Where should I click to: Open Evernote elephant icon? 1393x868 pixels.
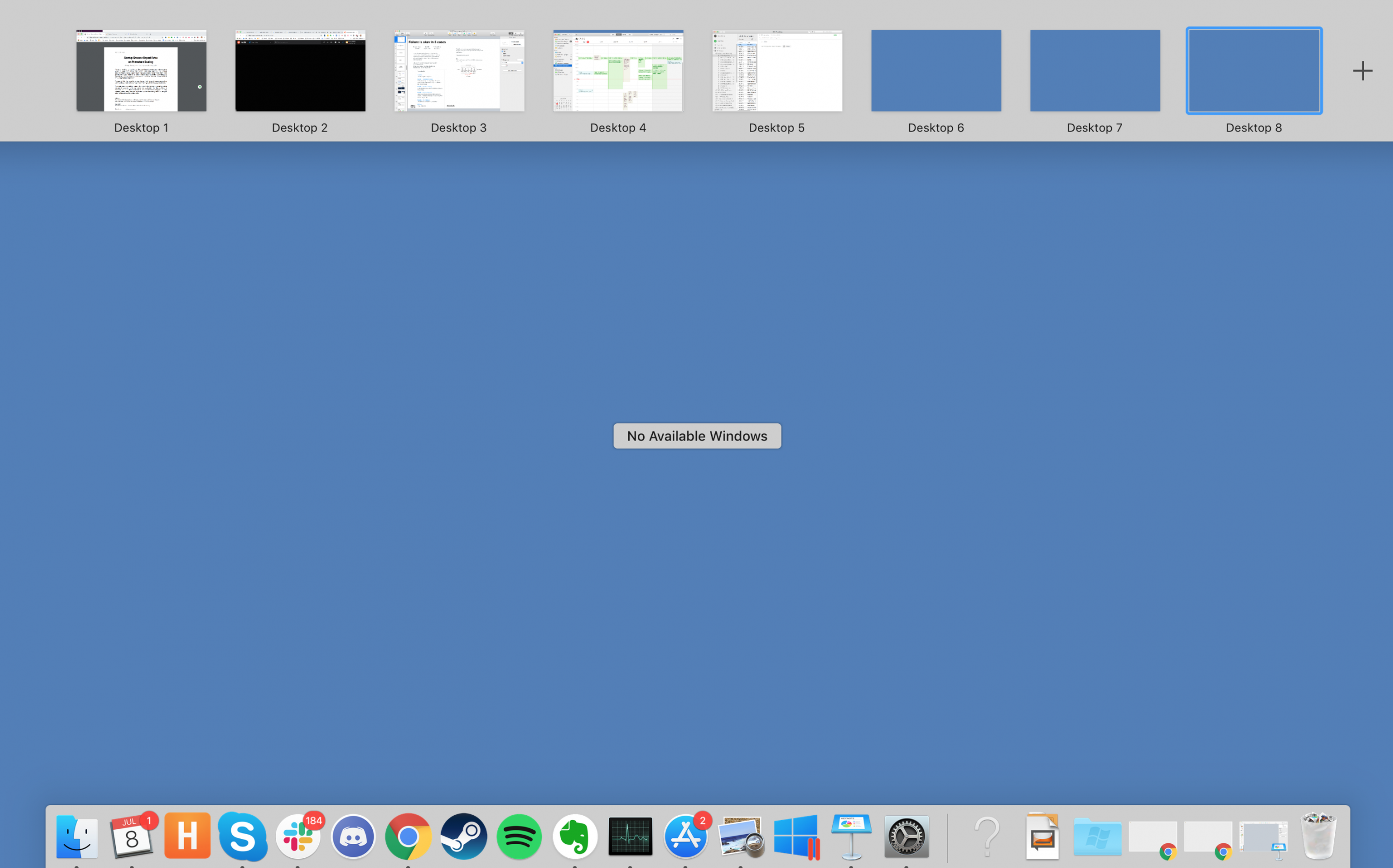coord(575,836)
